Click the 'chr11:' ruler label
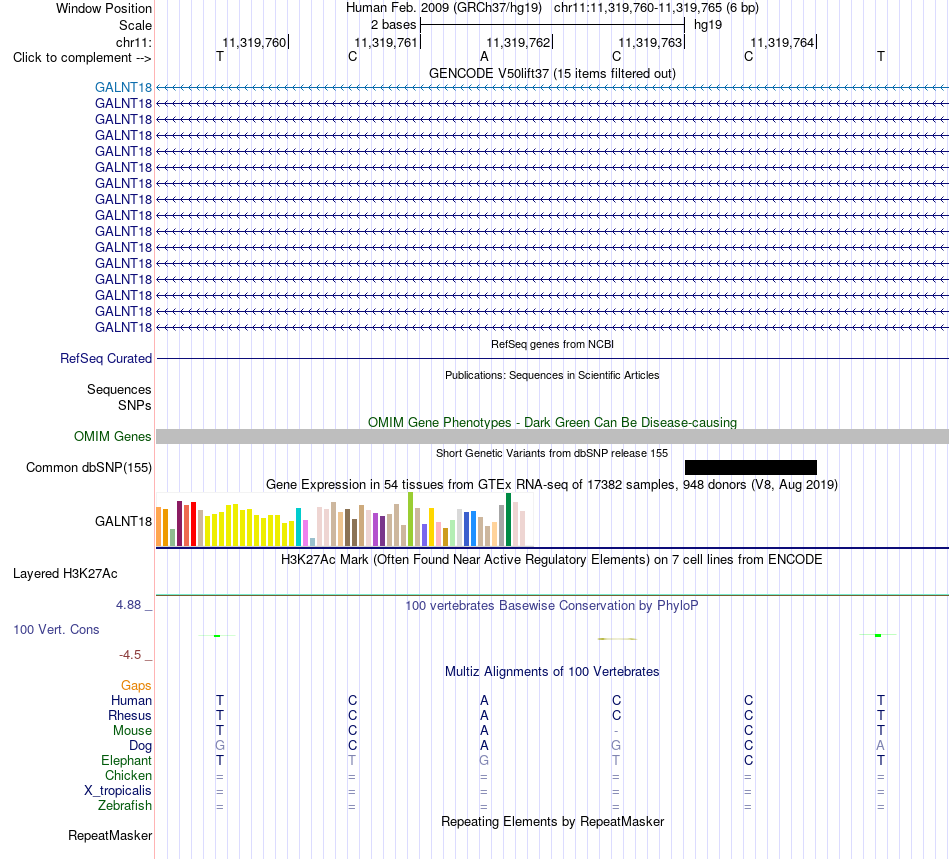 (133, 42)
